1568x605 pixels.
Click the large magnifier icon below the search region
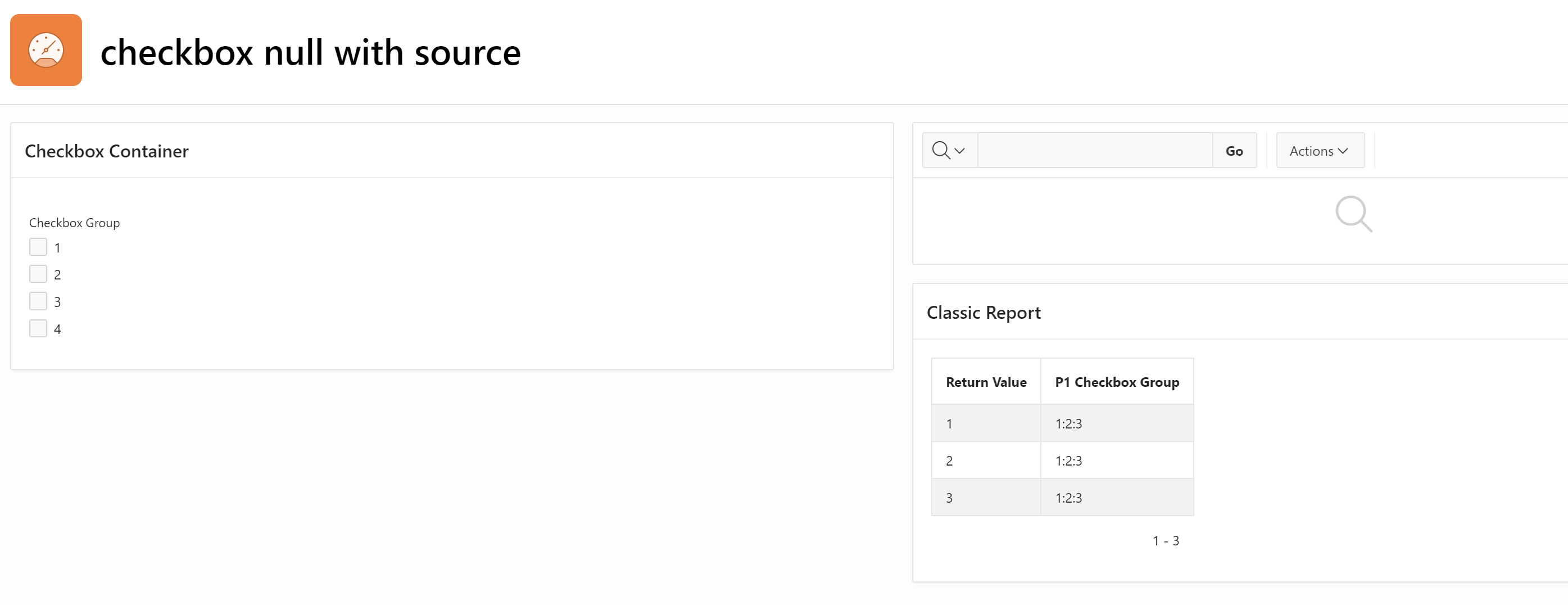click(x=1354, y=214)
